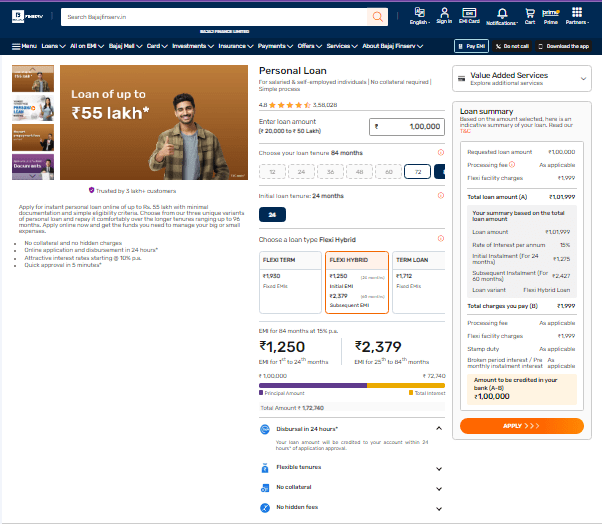Screen dimensions: 602x524
Task: Select the 72 months tenure option
Action: (x=416, y=172)
